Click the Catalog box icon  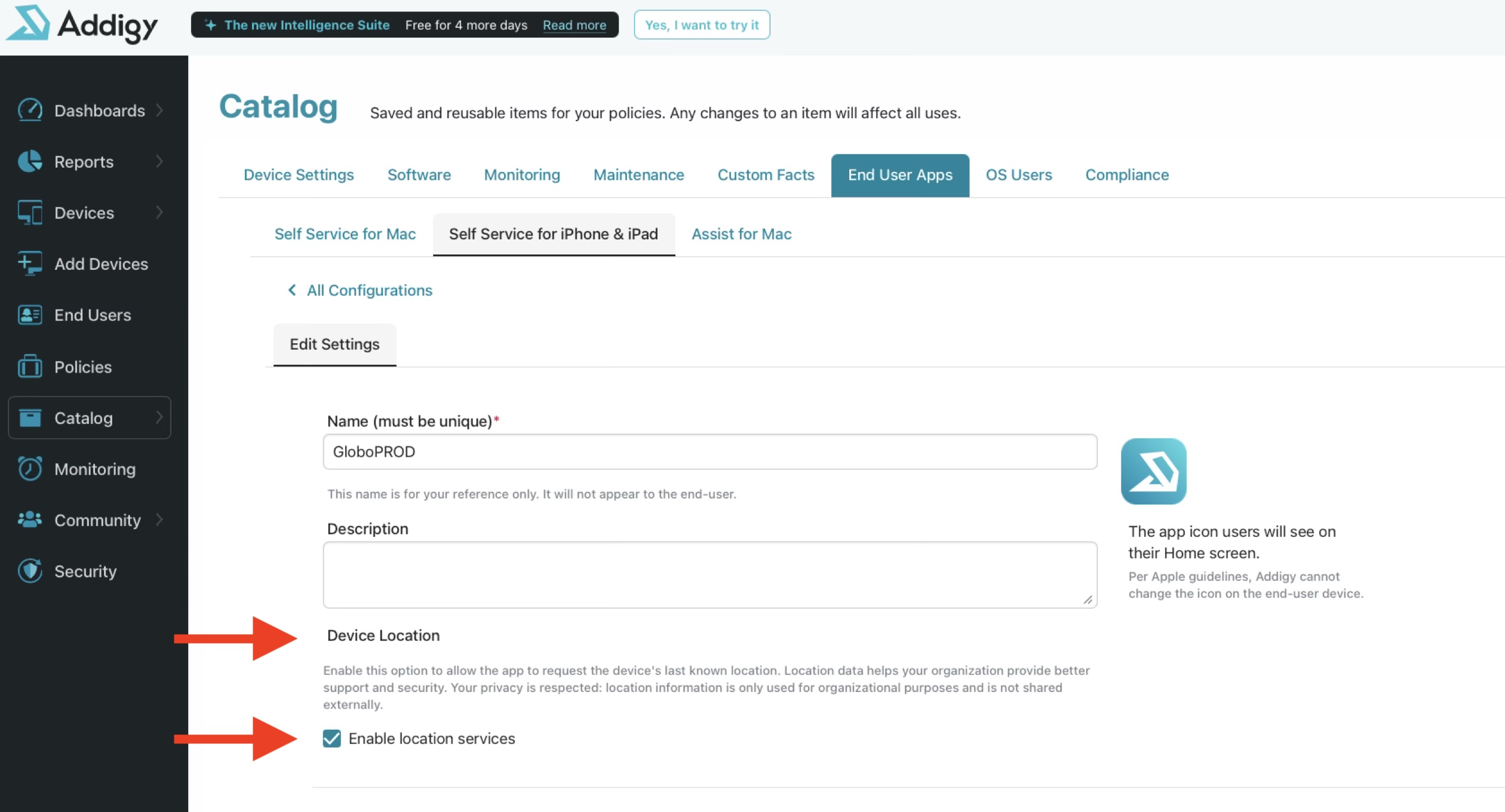tap(30, 418)
